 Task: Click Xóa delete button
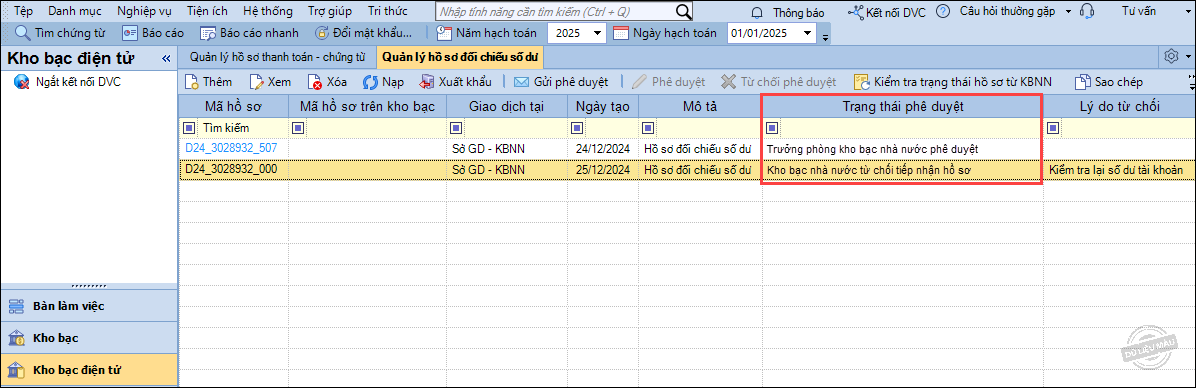point(327,82)
